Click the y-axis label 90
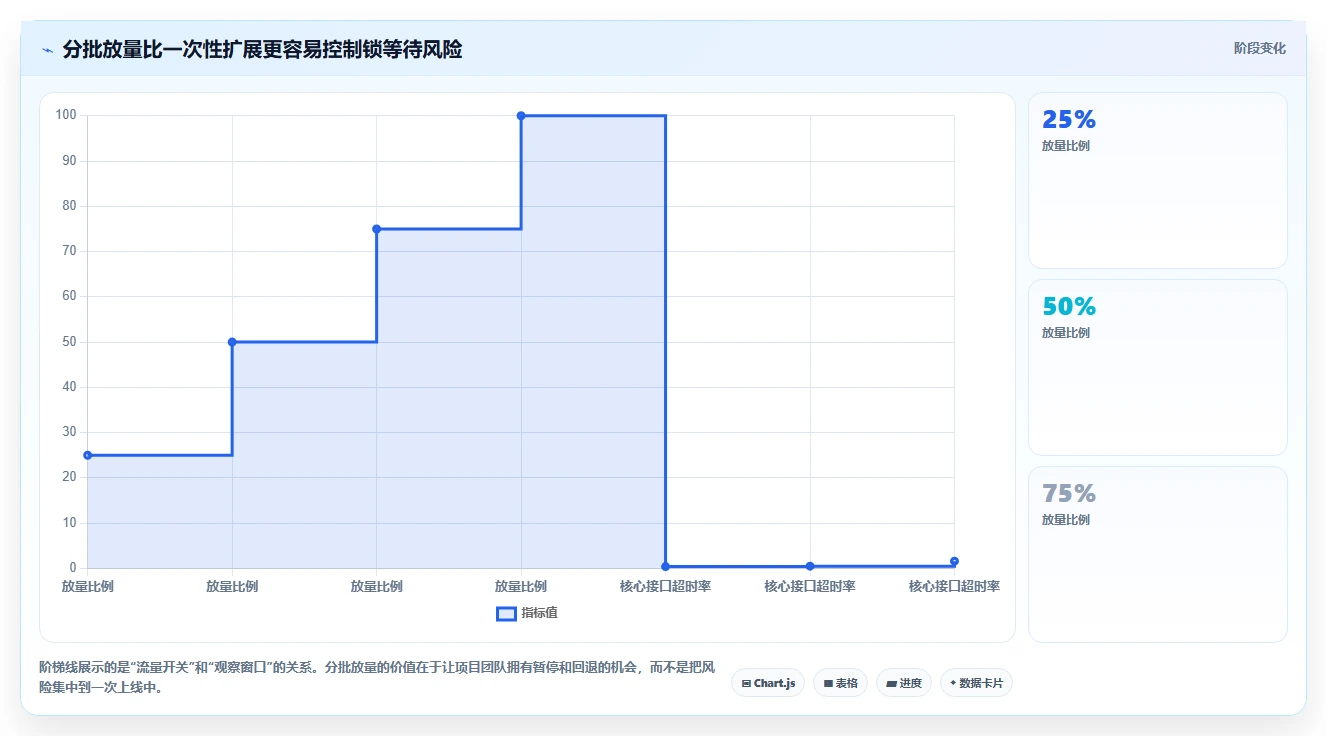The height and width of the screenshot is (736, 1327). 69,160
